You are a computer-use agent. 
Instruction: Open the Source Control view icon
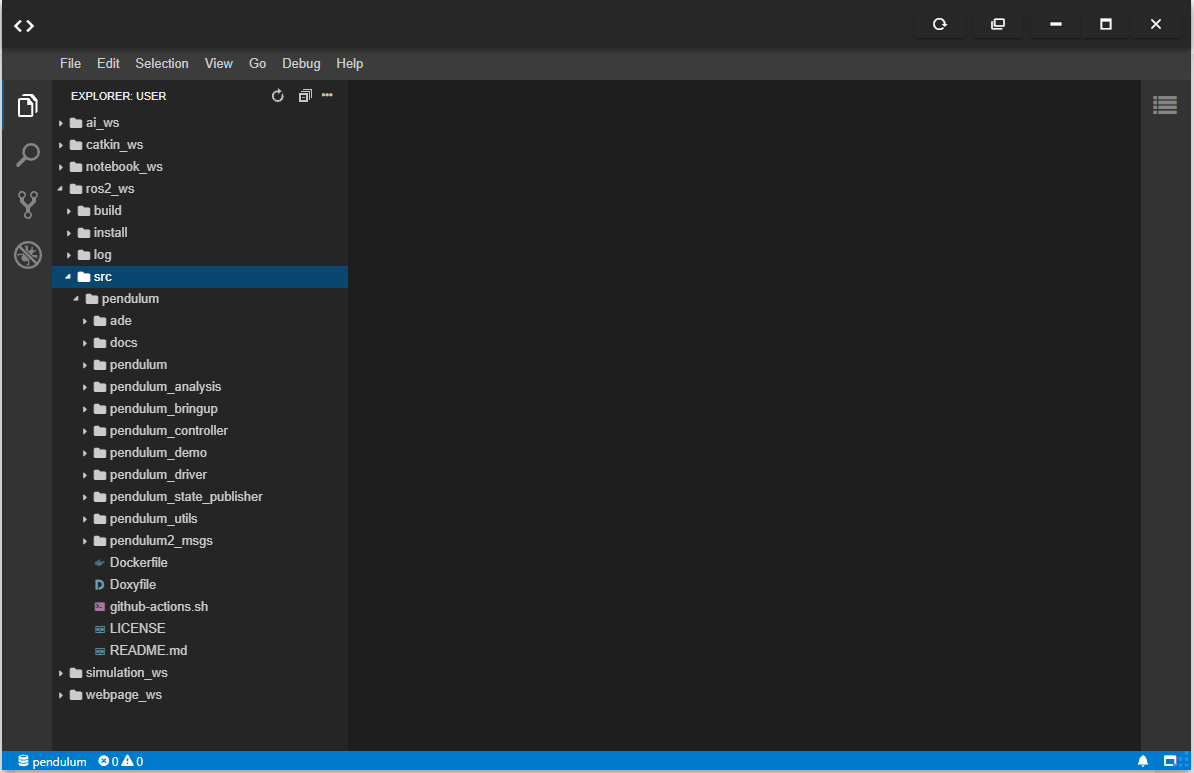27,205
